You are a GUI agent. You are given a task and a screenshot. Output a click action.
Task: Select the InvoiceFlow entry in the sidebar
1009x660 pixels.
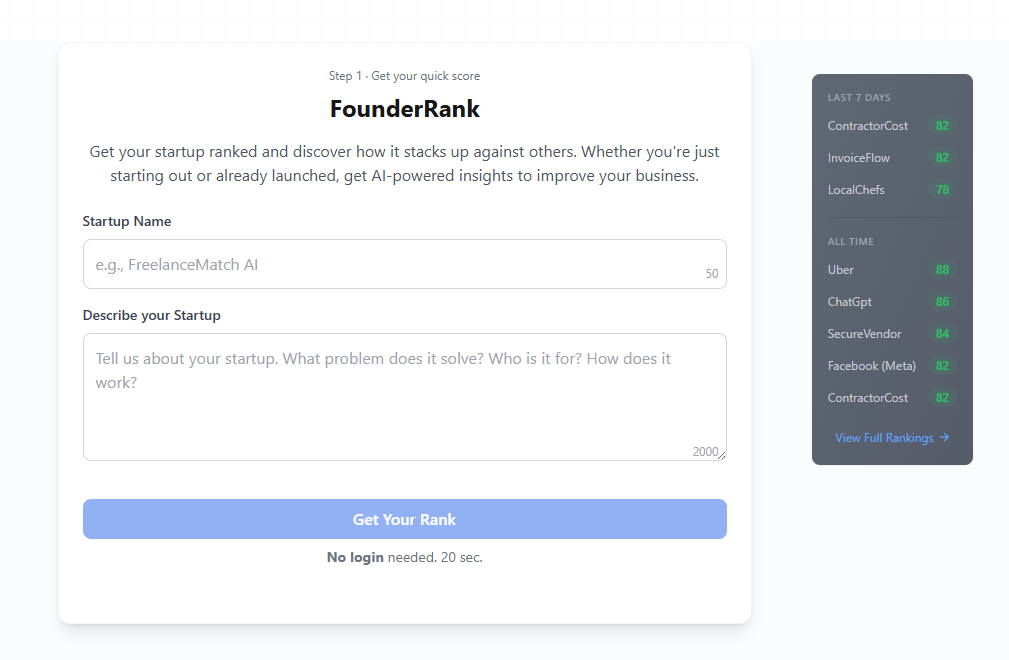(x=856, y=157)
